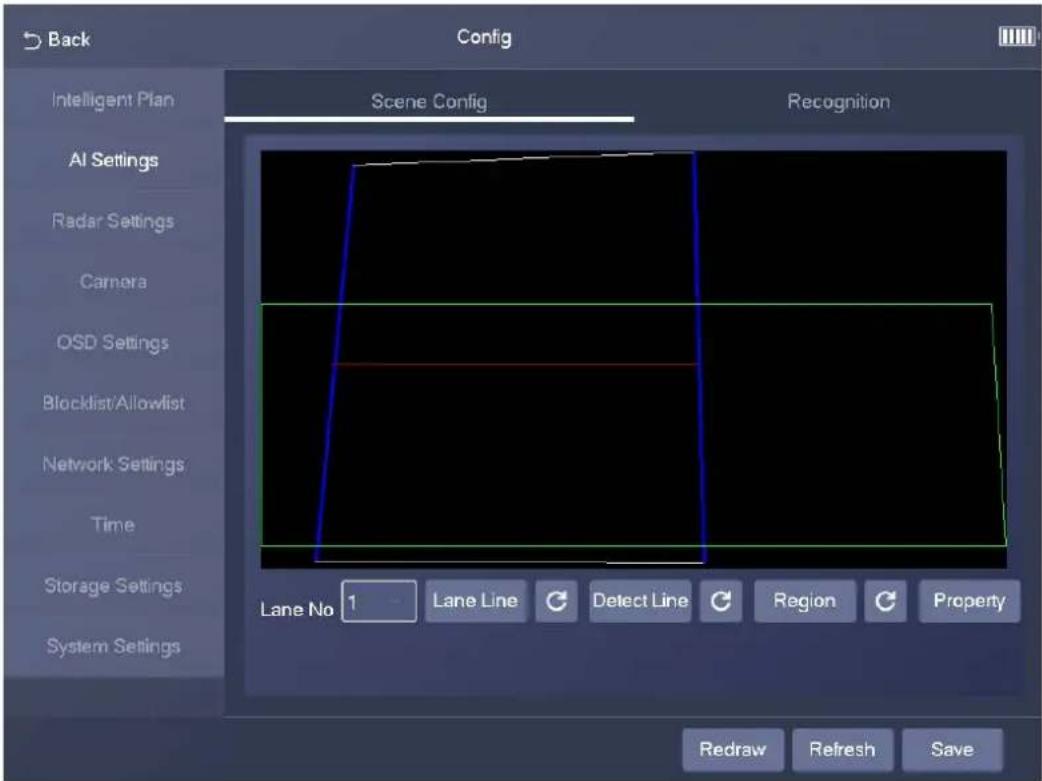Select AI Settings in sidebar

[114, 160]
